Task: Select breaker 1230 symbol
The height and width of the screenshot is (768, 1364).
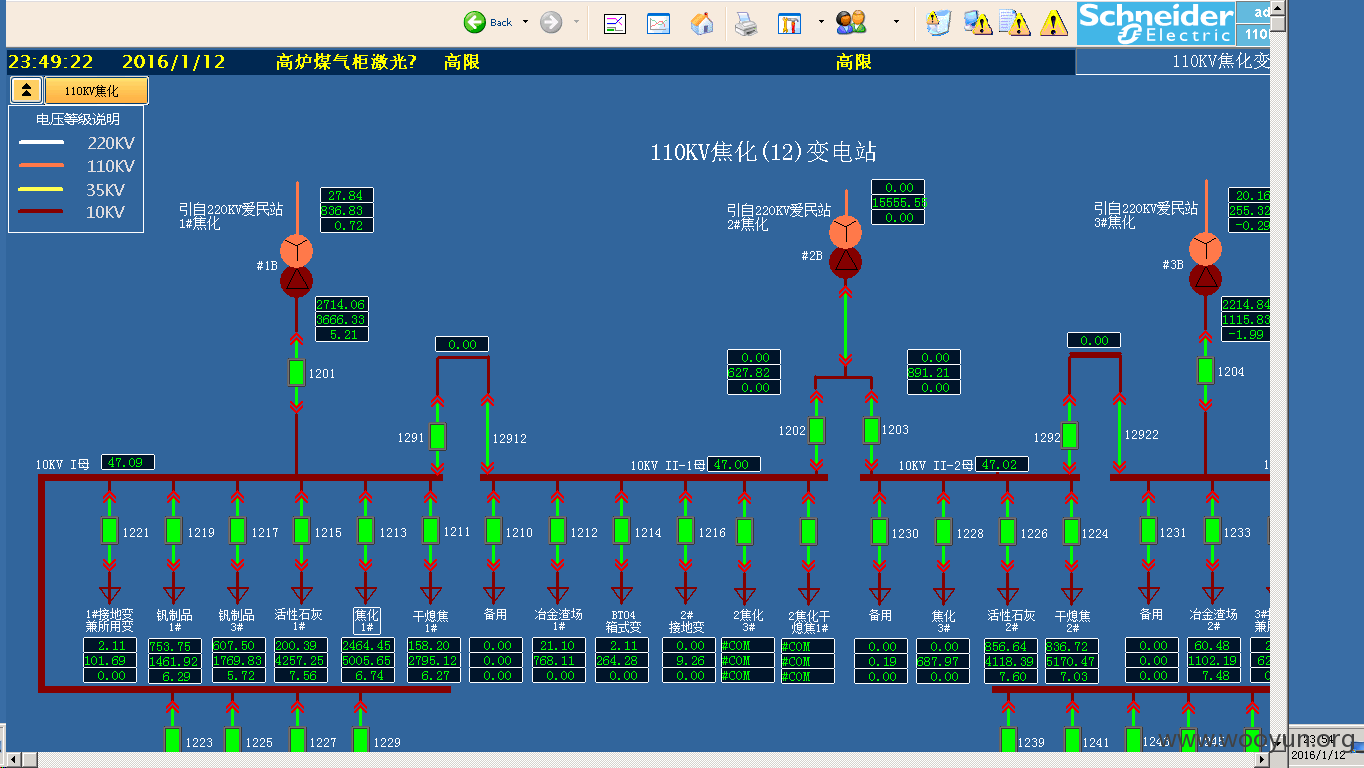Action: pos(879,532)
